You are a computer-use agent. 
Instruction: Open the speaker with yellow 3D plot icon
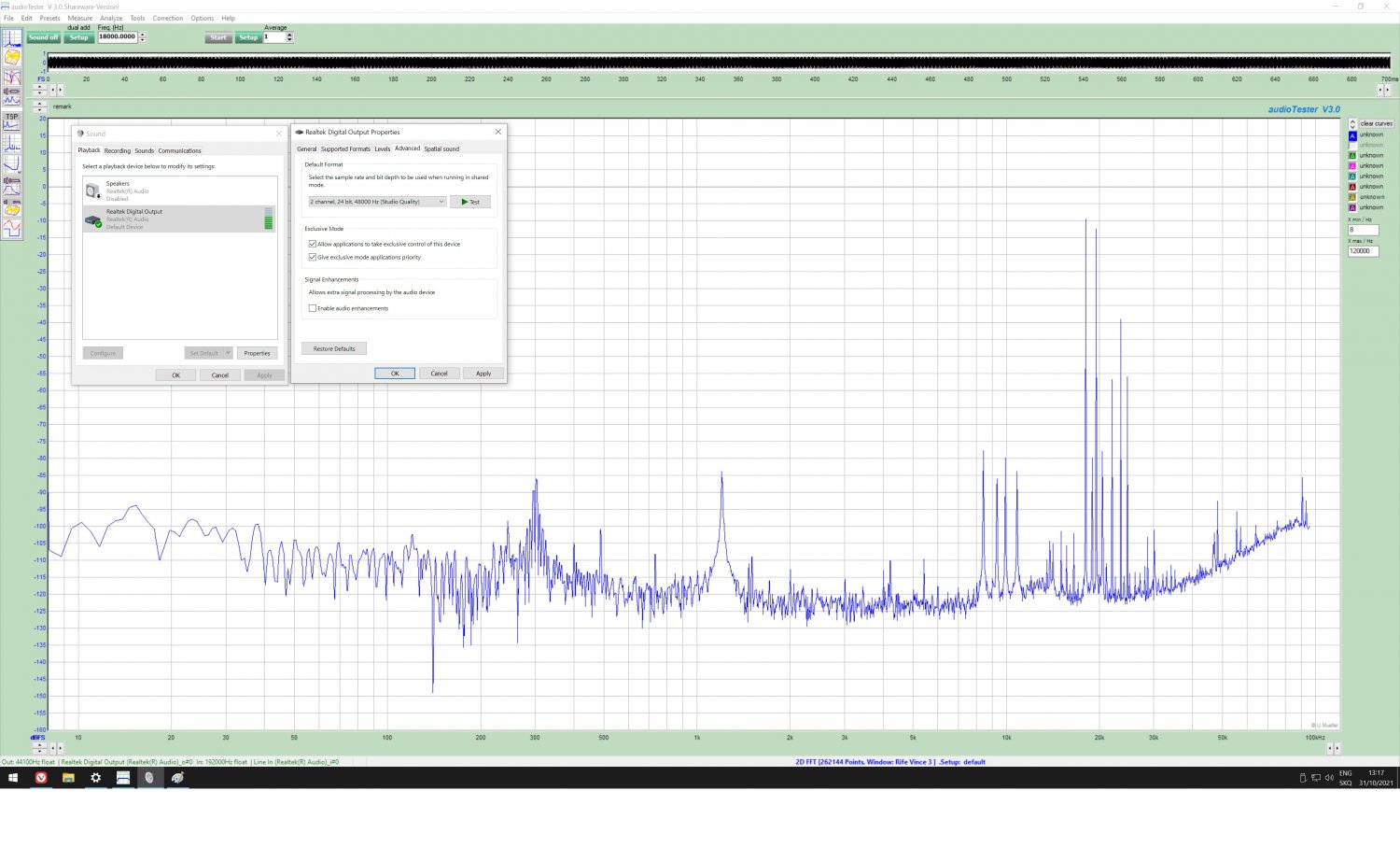click(12, 207)
